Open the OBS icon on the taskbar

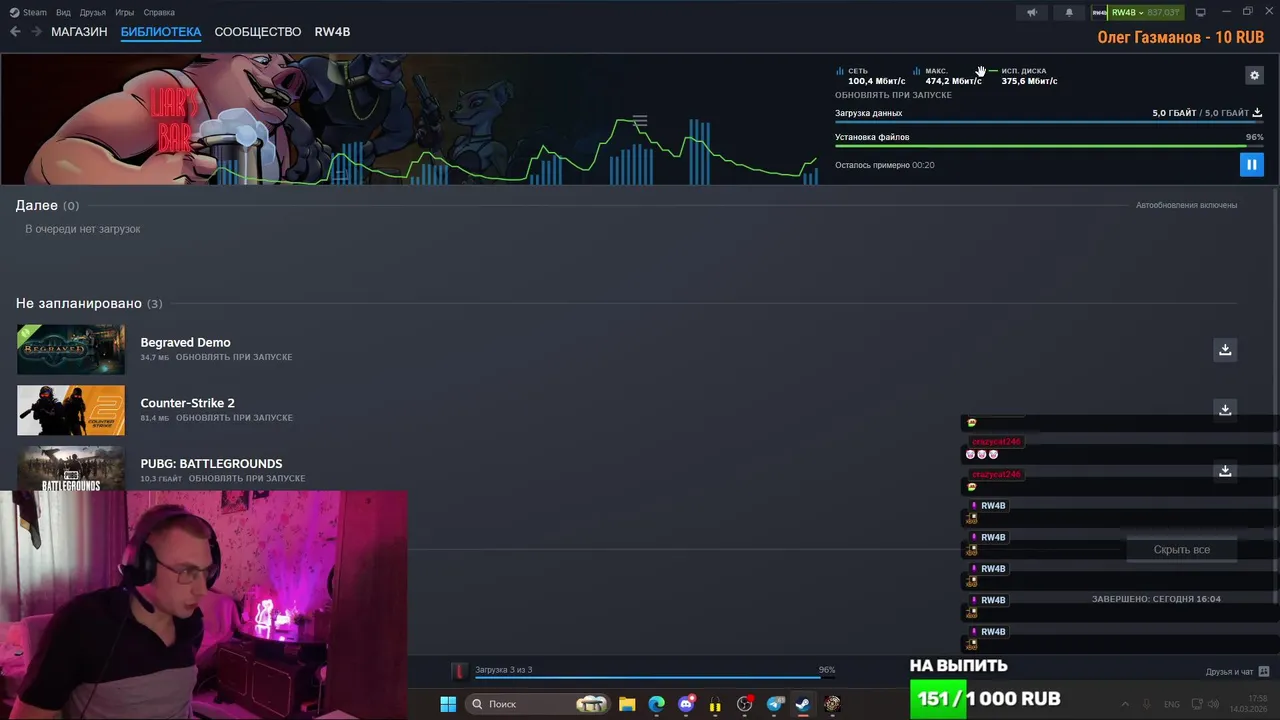(x=745, y=704)
